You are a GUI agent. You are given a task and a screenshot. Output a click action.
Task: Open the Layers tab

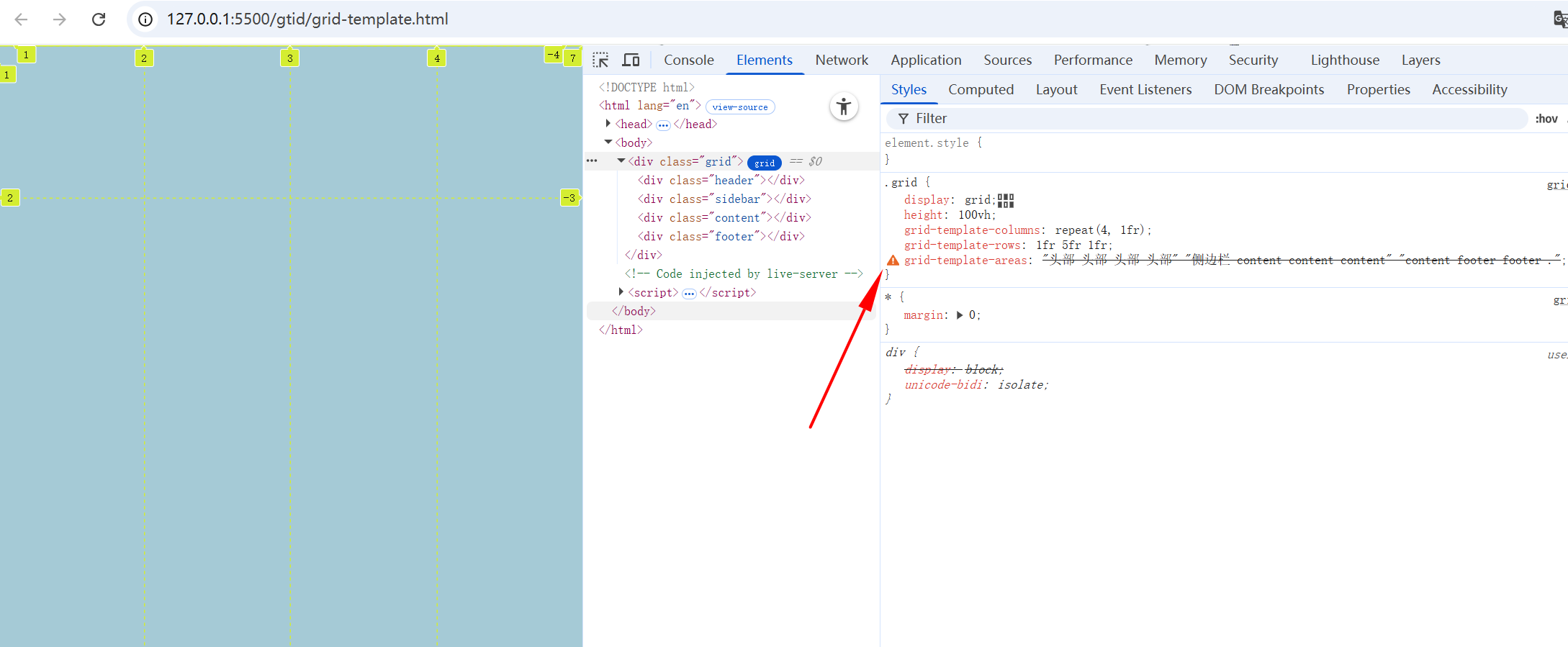click(x=1421, y=60)
